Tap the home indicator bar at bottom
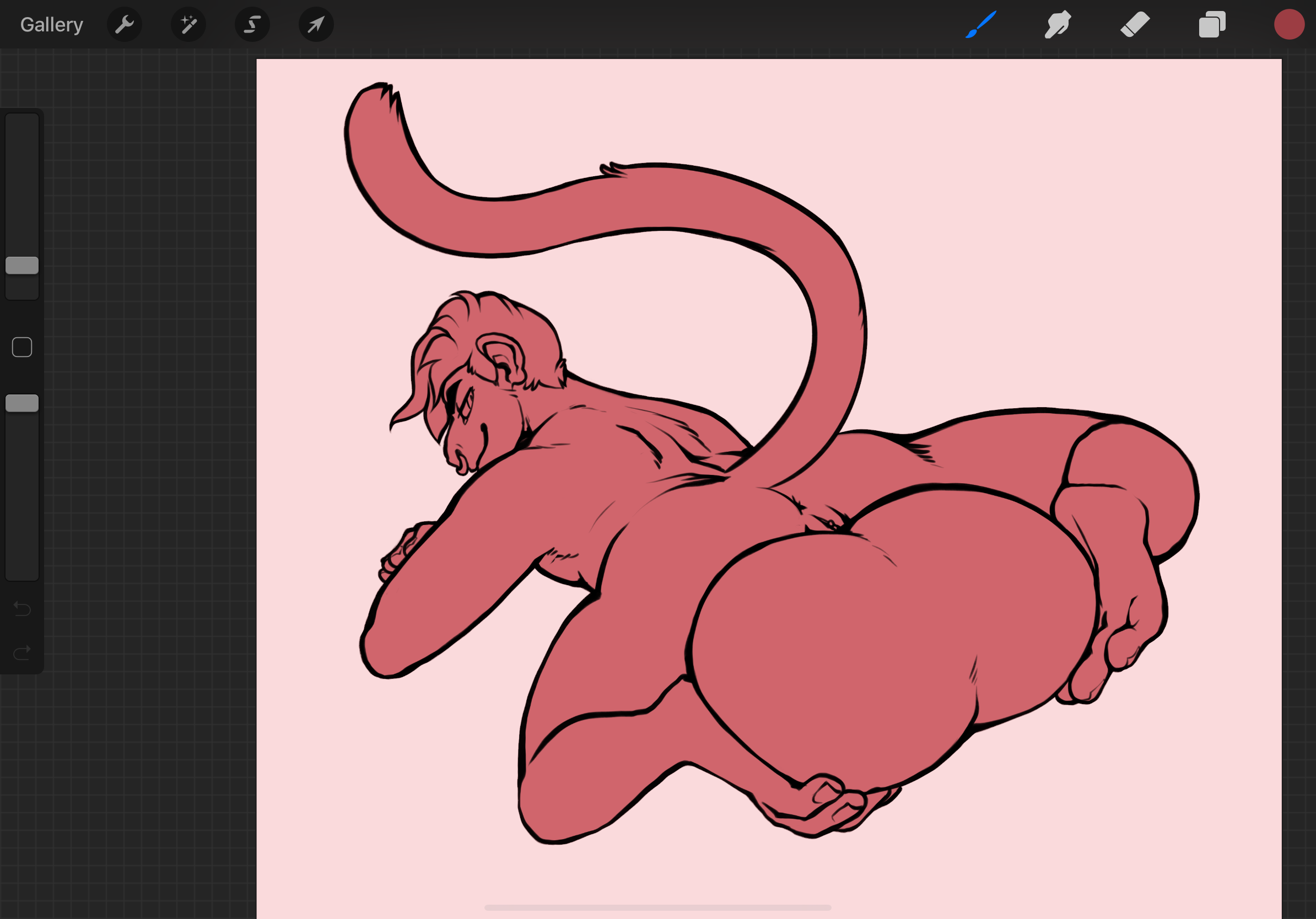 657,907
